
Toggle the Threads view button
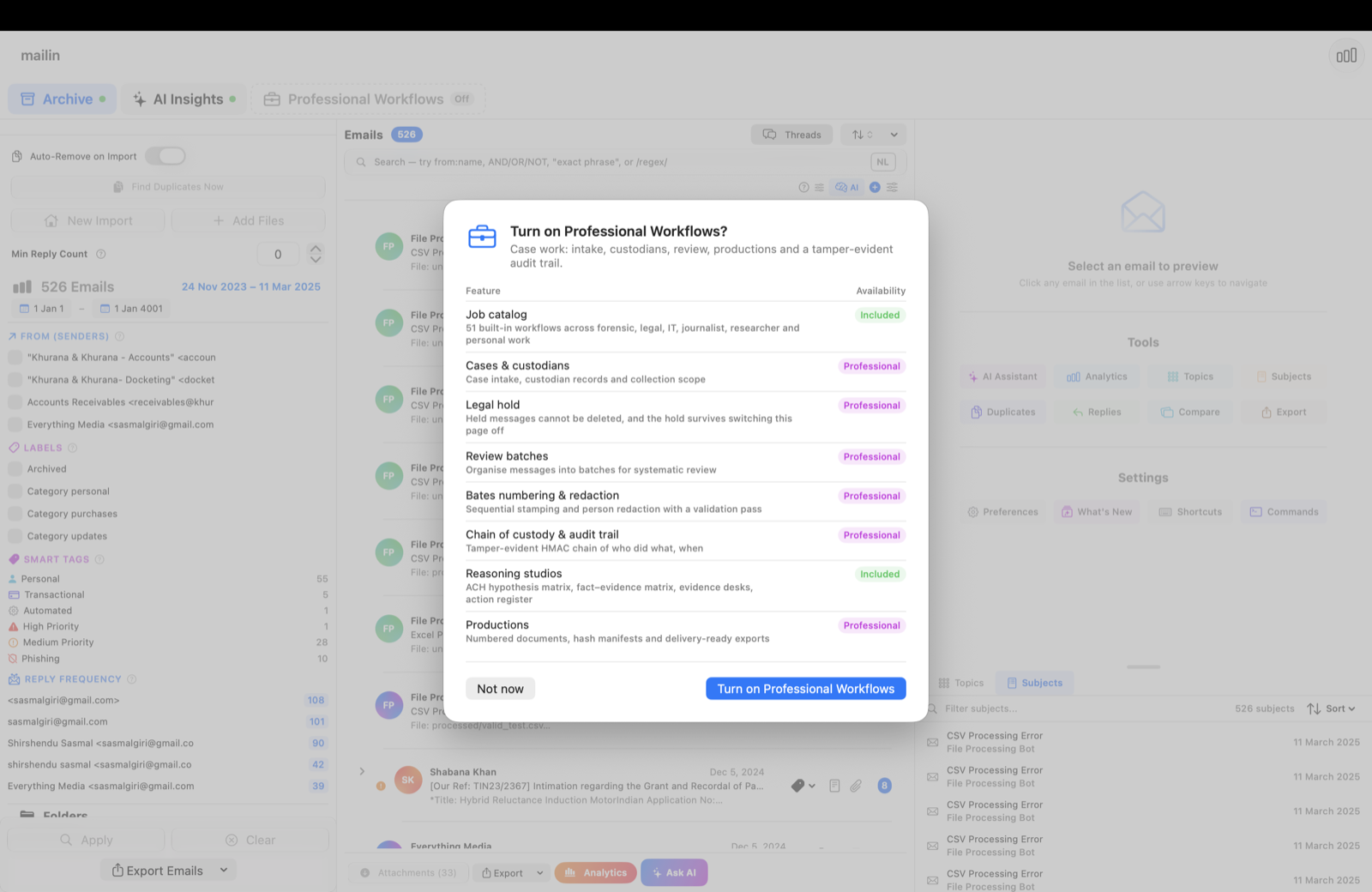[x=792, y=135]
